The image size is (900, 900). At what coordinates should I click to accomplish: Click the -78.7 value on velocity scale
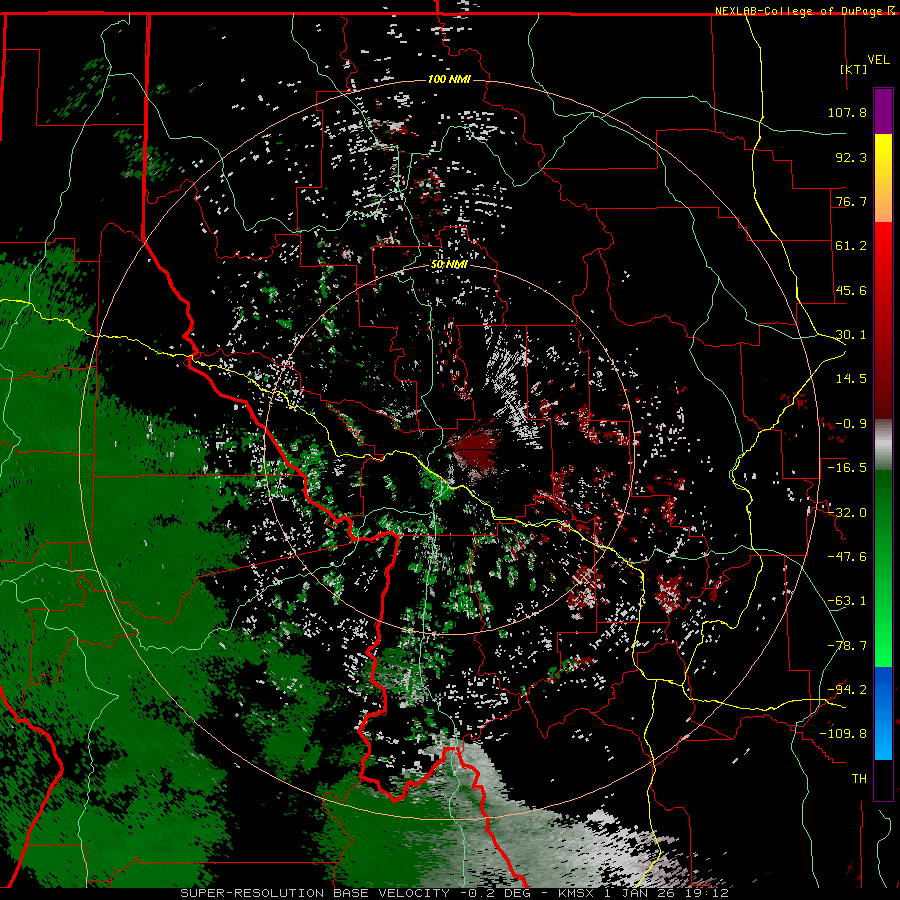coord(847,646)
